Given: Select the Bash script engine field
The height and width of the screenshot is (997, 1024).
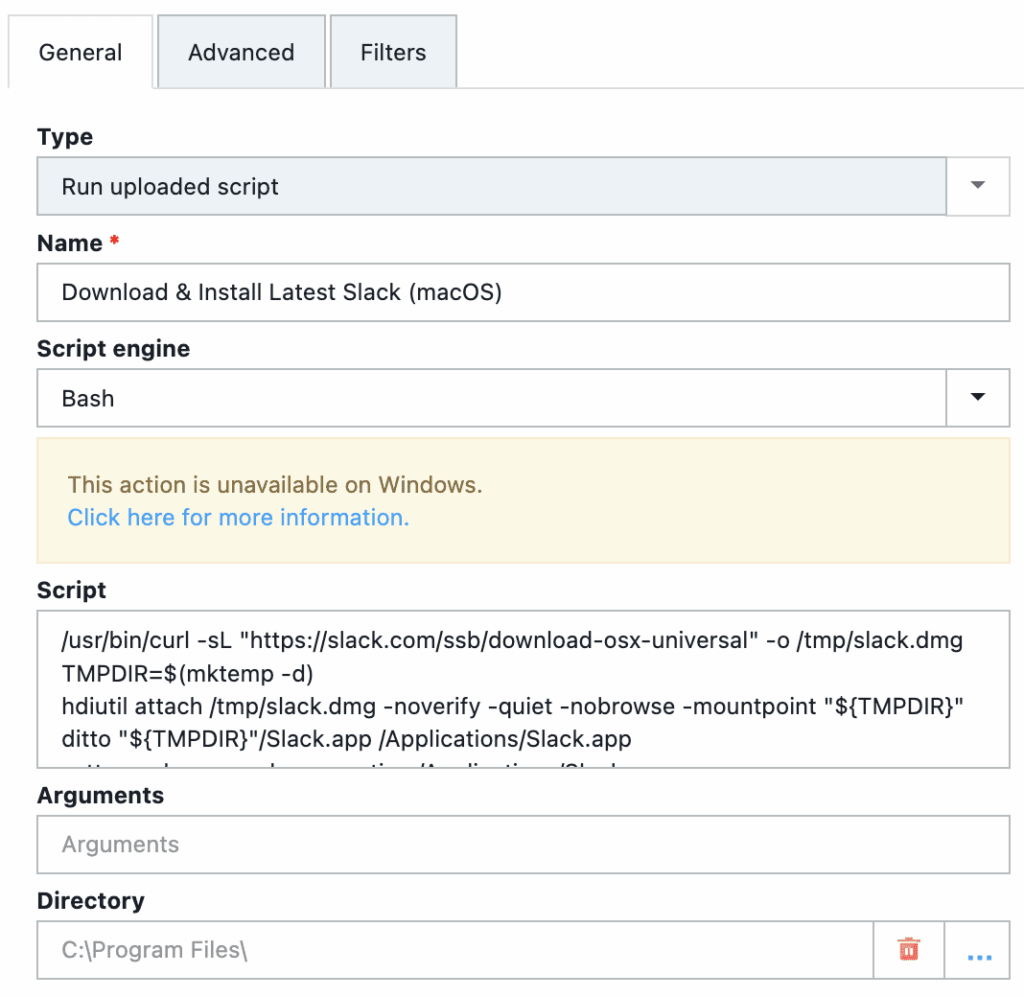Looking at the screenshot, I should pyautogui.click(x=490, y=398).
